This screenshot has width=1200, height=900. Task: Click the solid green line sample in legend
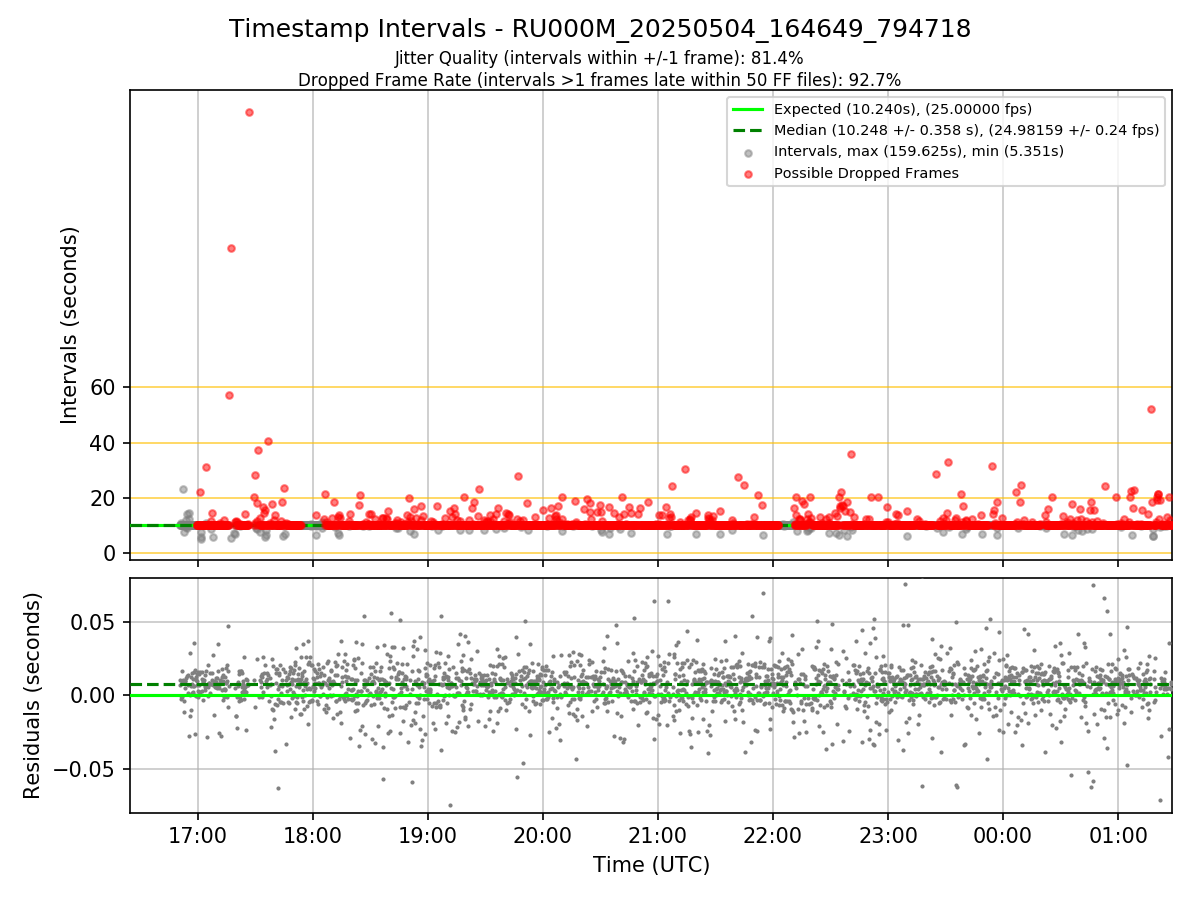(x=749, y=109)
